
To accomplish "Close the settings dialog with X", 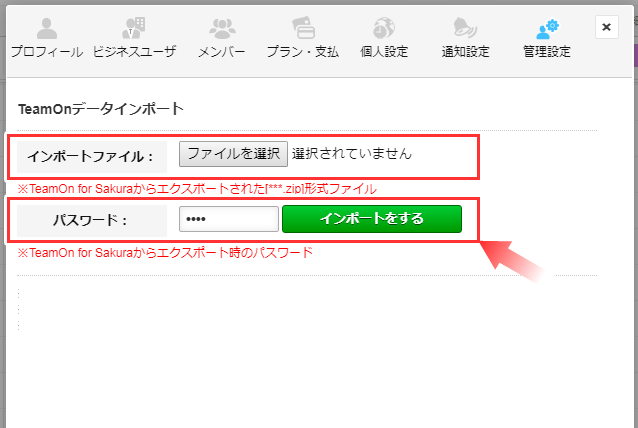I will (607, 27).
